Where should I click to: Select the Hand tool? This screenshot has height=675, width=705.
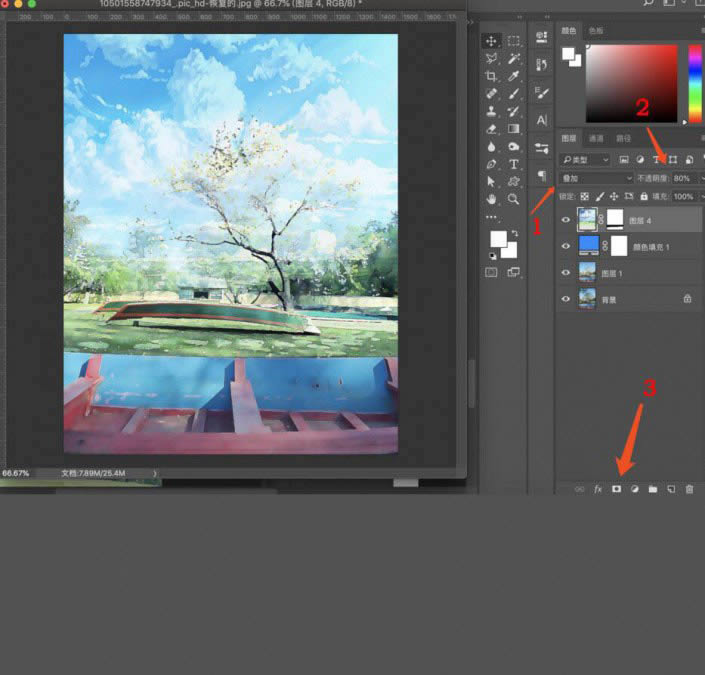tap(491, 199)
